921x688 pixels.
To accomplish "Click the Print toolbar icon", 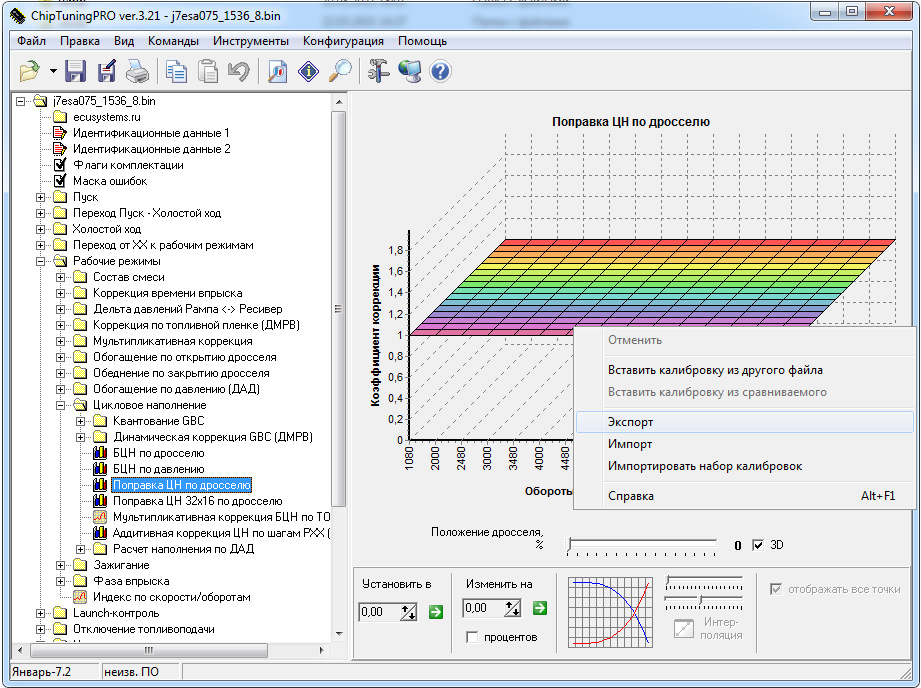I will coord(137,71).
